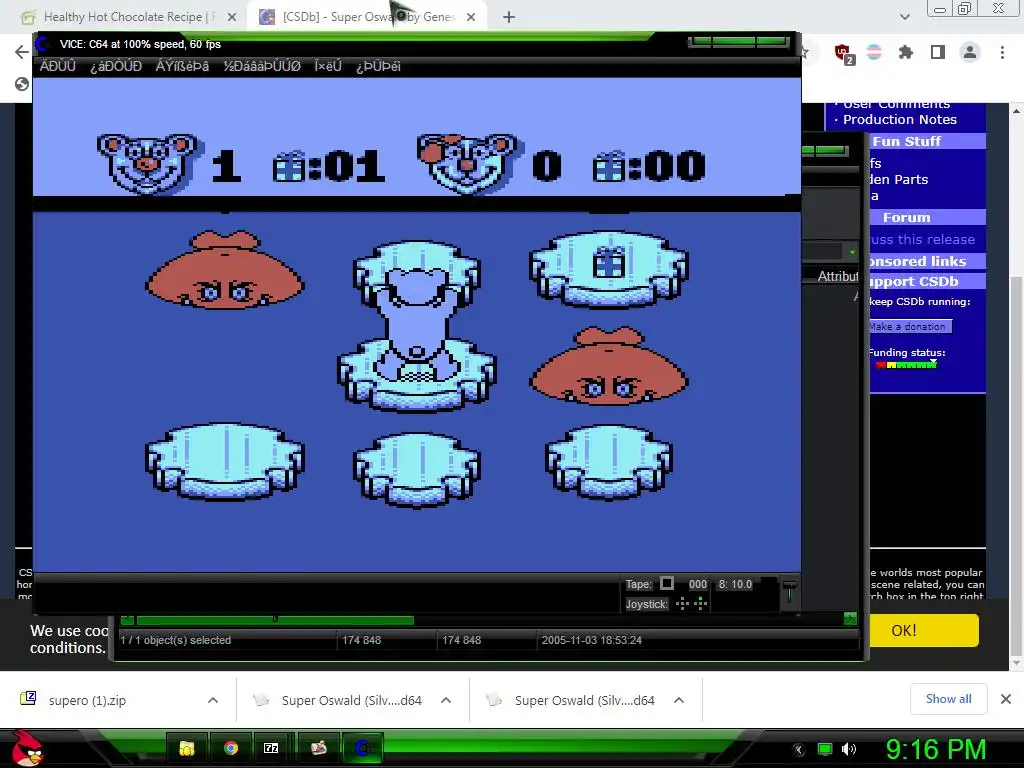Click the tape stop control icon in VICE

[x=667, y=583]
